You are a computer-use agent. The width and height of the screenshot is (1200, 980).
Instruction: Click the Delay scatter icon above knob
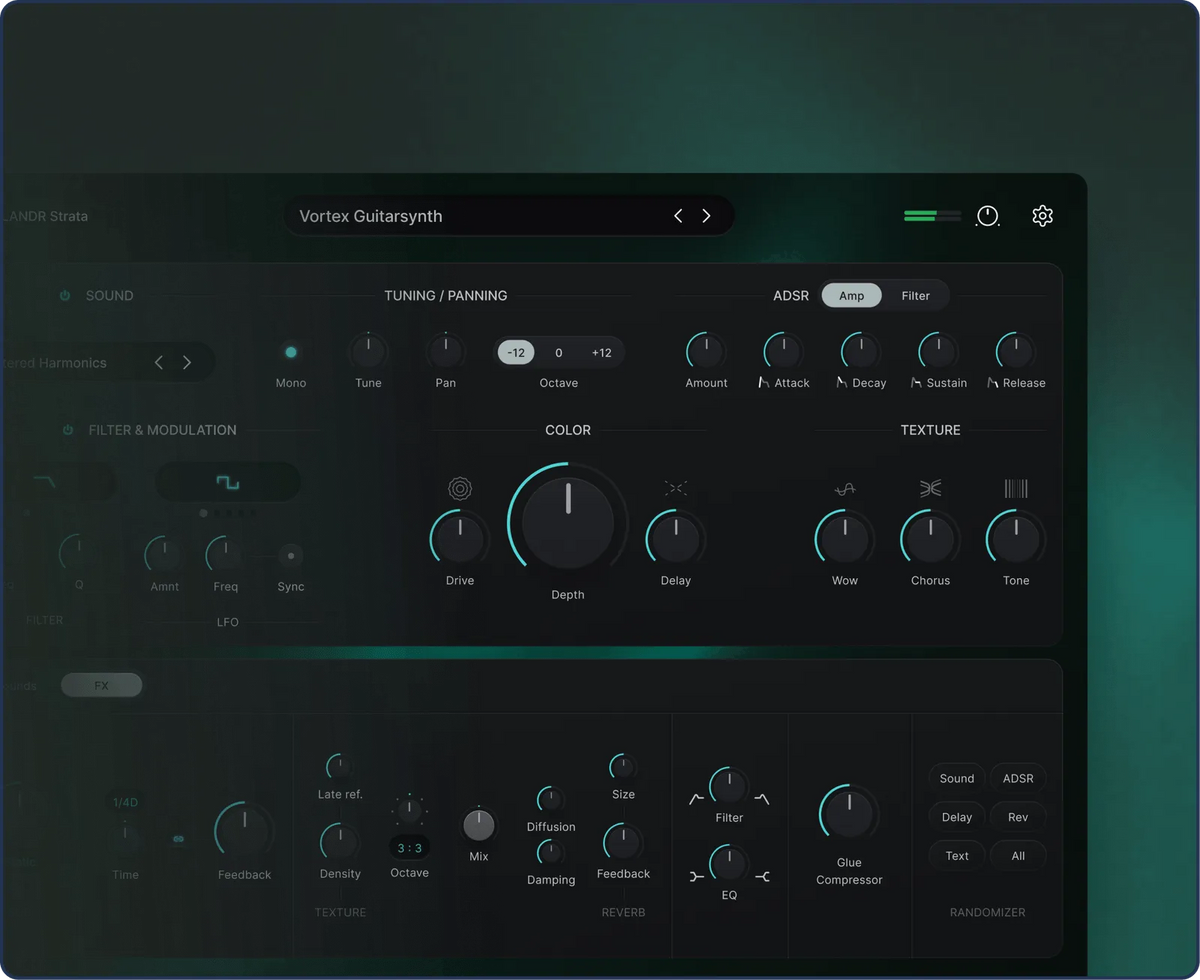coord(676,488)
